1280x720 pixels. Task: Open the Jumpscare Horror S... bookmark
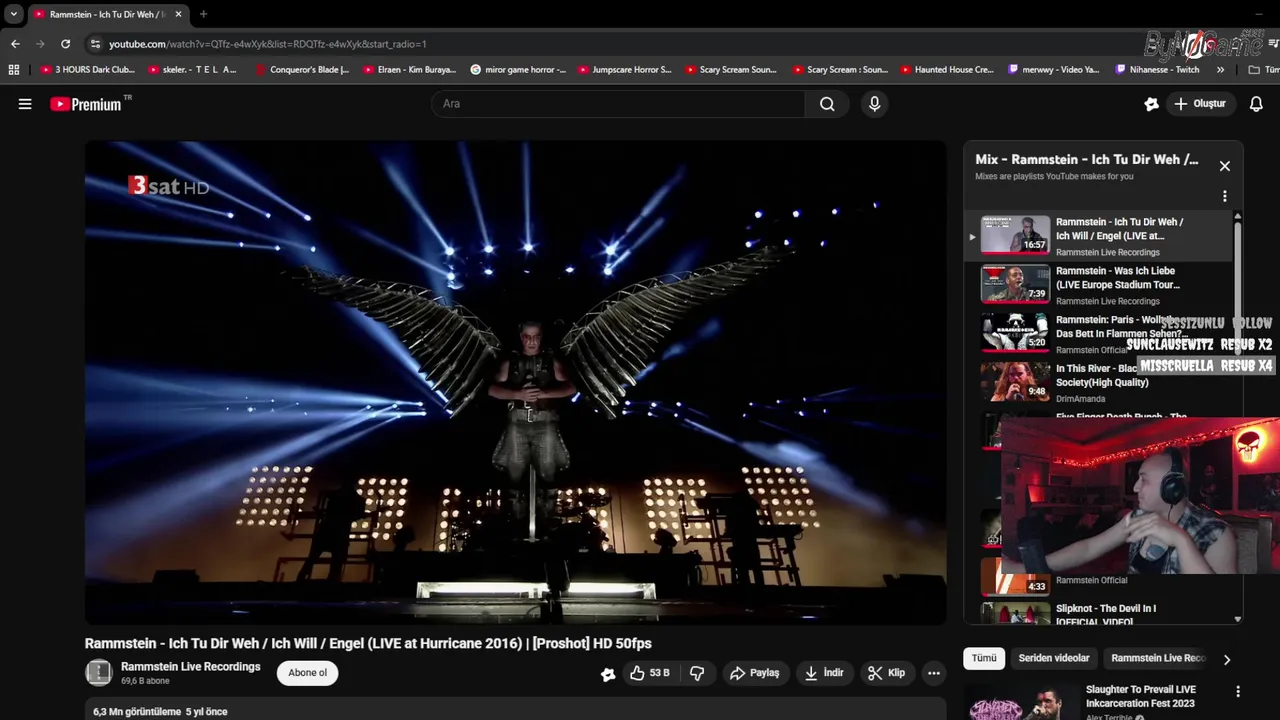click(624, 70)
